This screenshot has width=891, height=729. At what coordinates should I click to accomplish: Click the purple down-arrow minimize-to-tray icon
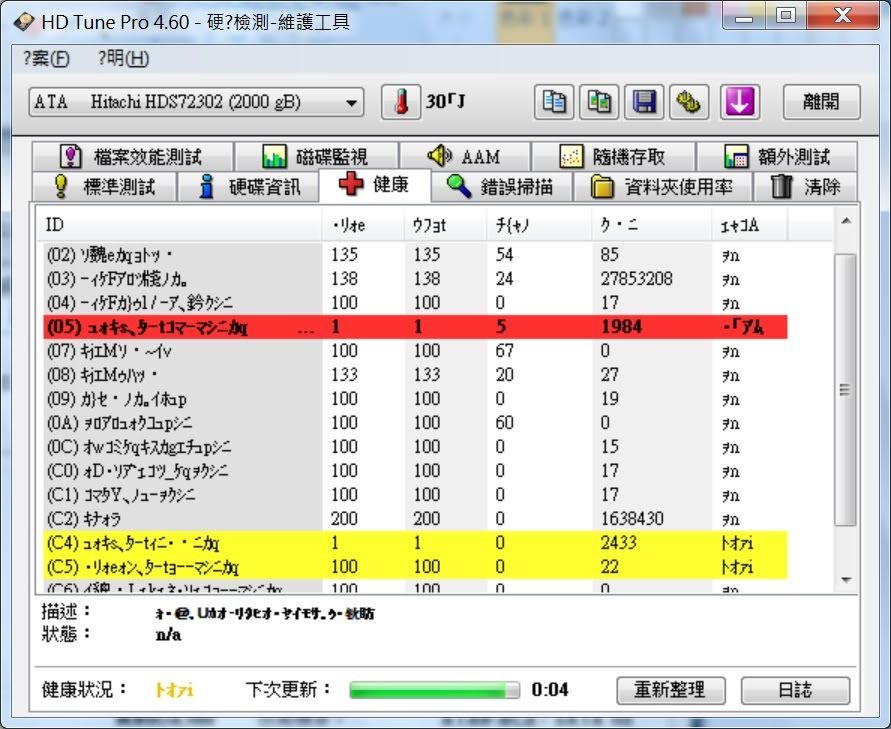click(x=740, y=102)
